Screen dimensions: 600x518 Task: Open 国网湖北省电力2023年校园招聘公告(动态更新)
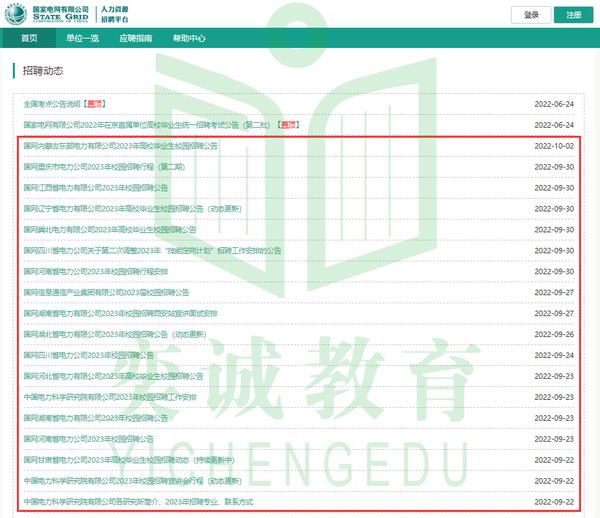coord(115,334)
